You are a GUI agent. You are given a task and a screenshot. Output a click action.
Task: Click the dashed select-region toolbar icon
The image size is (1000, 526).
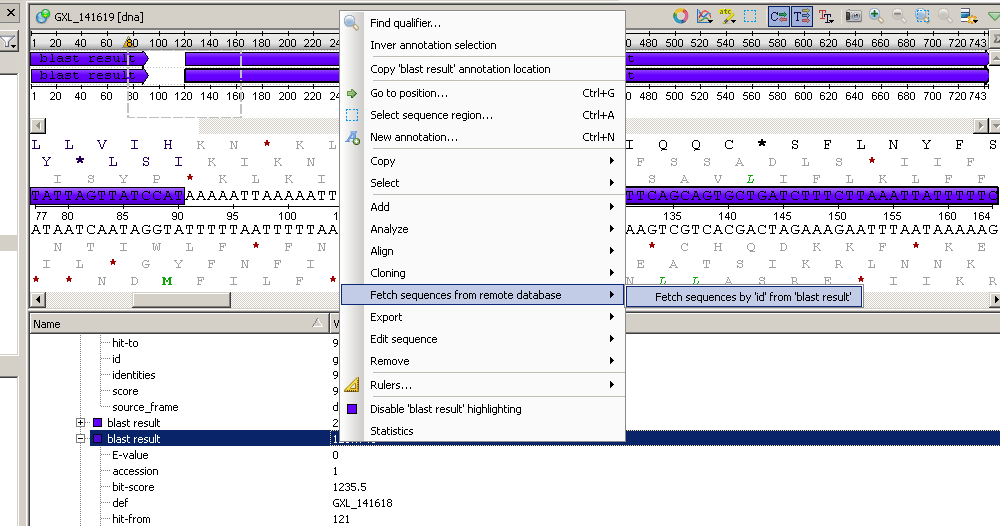[750, 16]
